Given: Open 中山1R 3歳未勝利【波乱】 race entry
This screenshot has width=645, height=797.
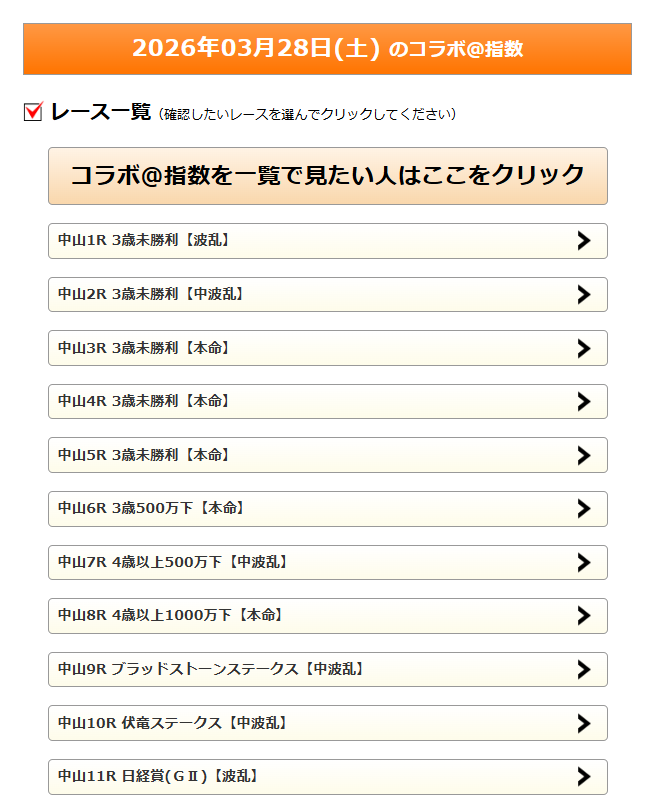Looking at the screenshot, I should pyautogui.click(x=145, y=241).
